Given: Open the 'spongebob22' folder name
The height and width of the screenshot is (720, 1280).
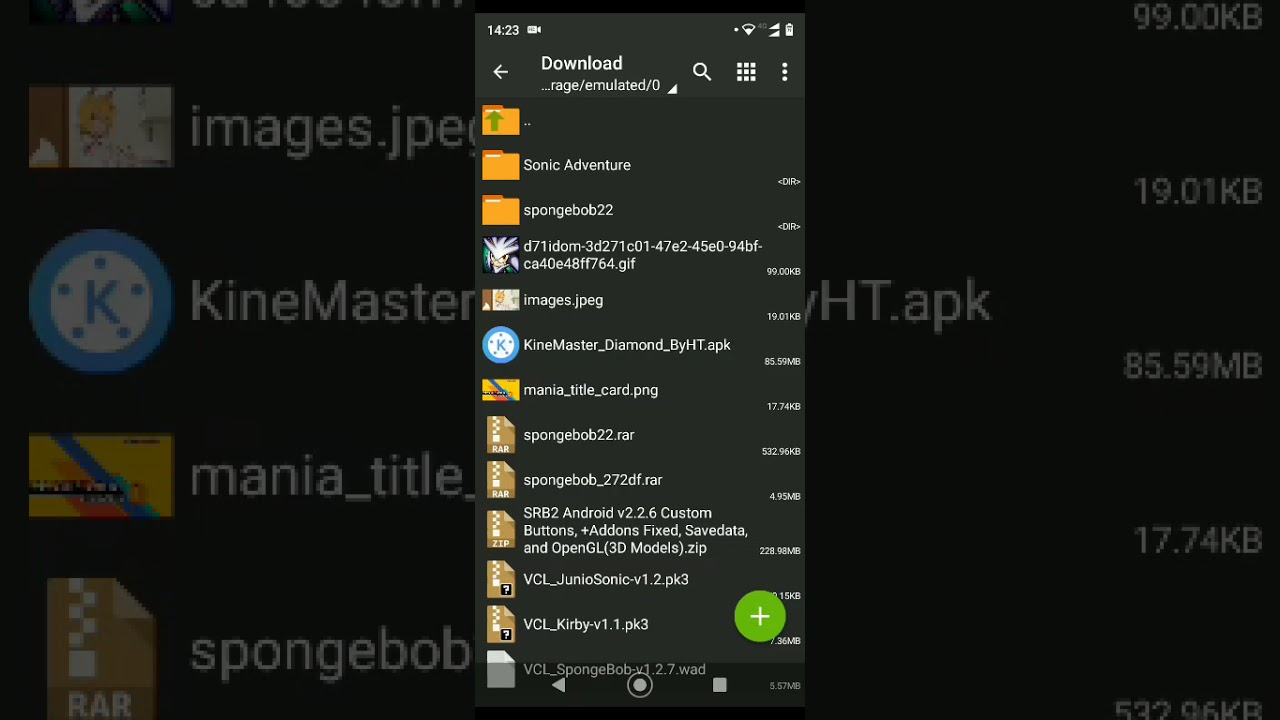Looking at the screenshot, I should pyautogui.click(x=568, y=210).
